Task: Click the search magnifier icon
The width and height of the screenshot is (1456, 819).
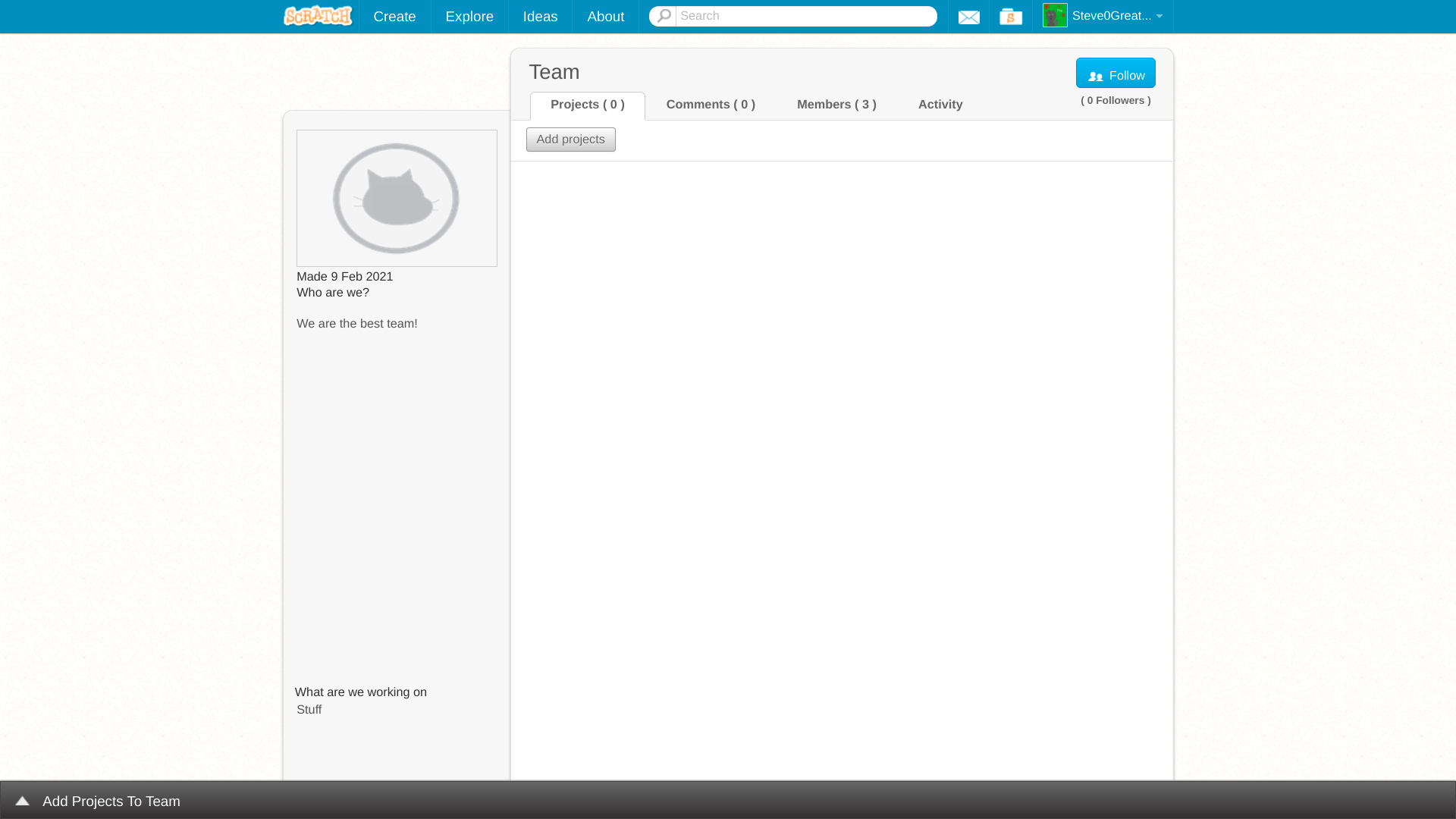Action: (664, 16)
